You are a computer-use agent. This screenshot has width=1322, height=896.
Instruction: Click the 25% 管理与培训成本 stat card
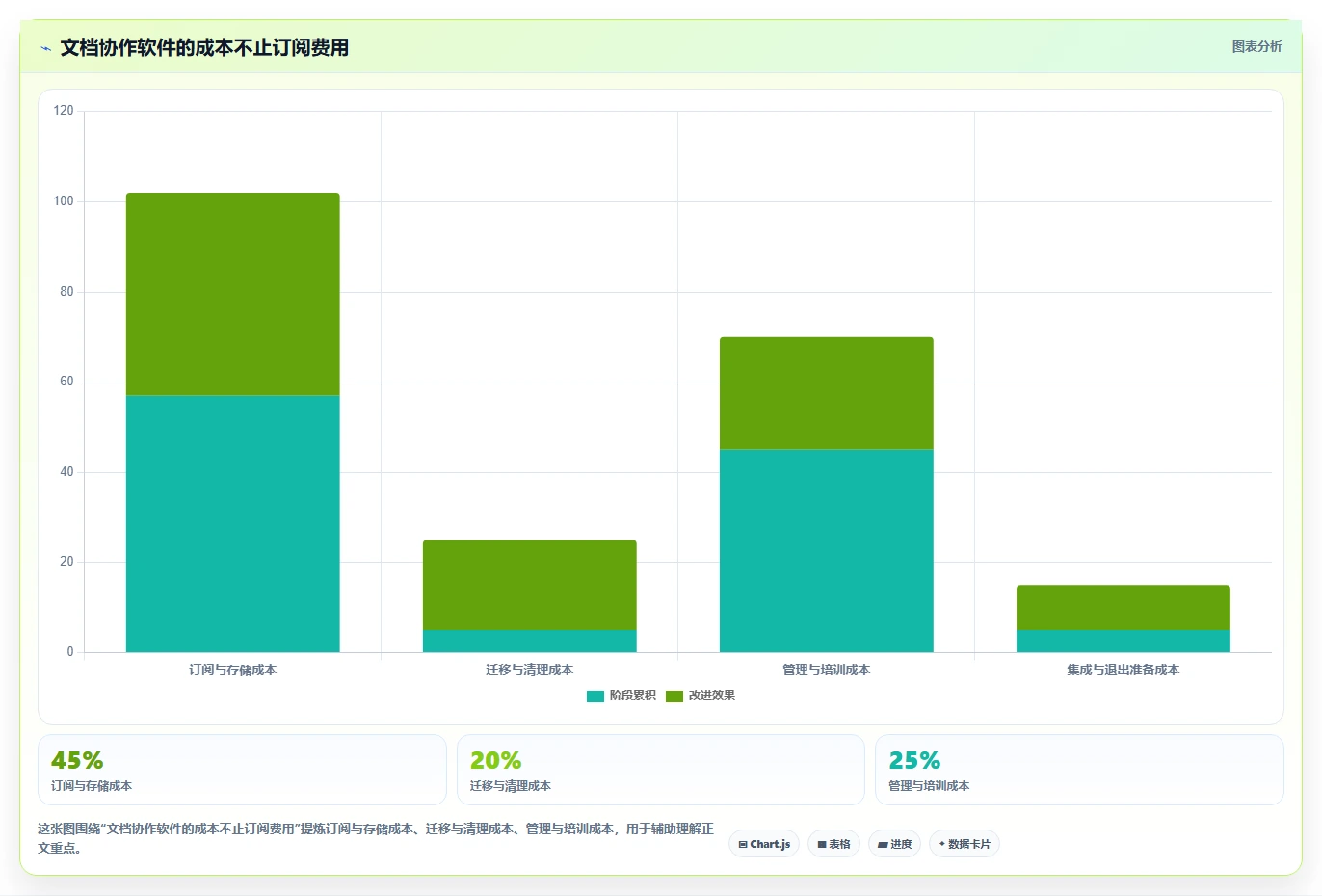1079,770
